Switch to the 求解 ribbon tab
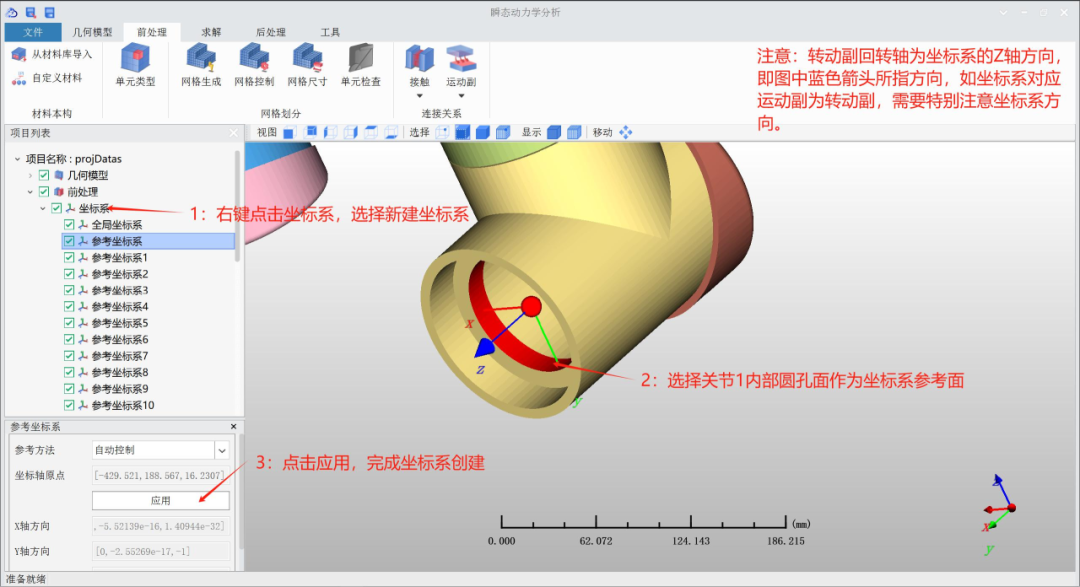Screen dimensions: 1080x587 click(x=211, y=32)
